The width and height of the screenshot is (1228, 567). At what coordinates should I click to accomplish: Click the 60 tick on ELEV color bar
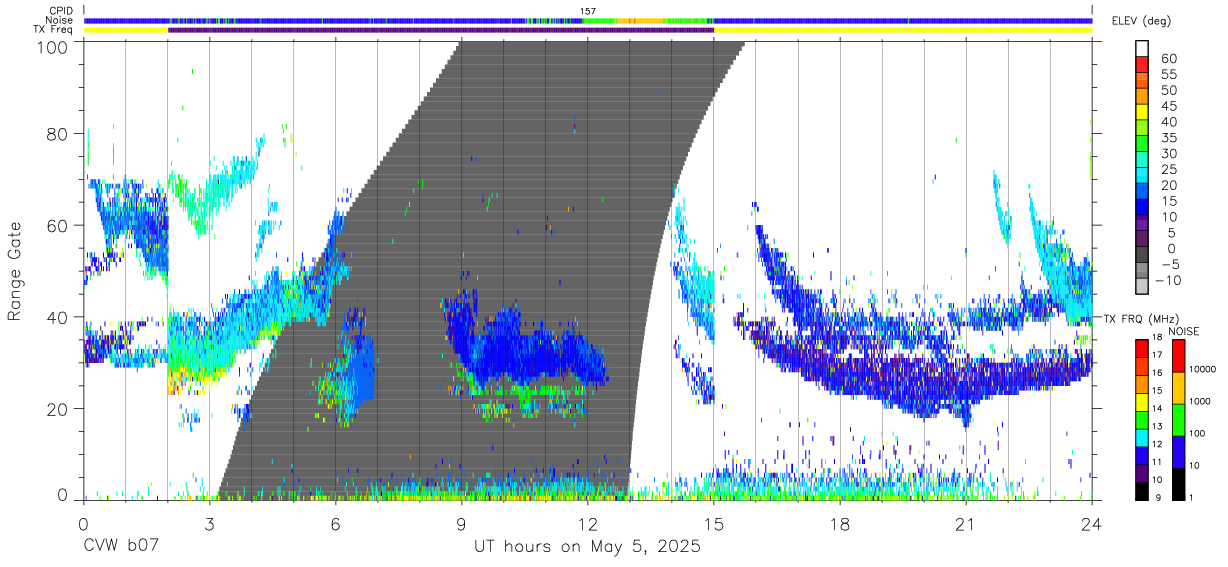1168,59
